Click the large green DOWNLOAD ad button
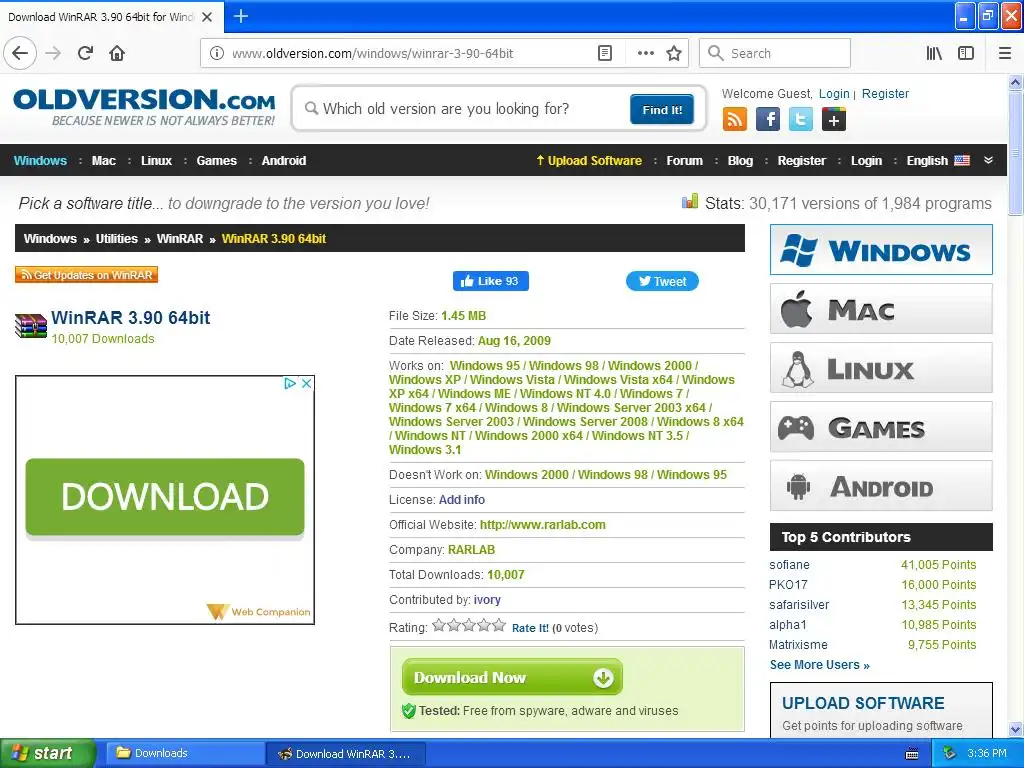This screenshot has height=768, width=1024. tap(165, 497)
